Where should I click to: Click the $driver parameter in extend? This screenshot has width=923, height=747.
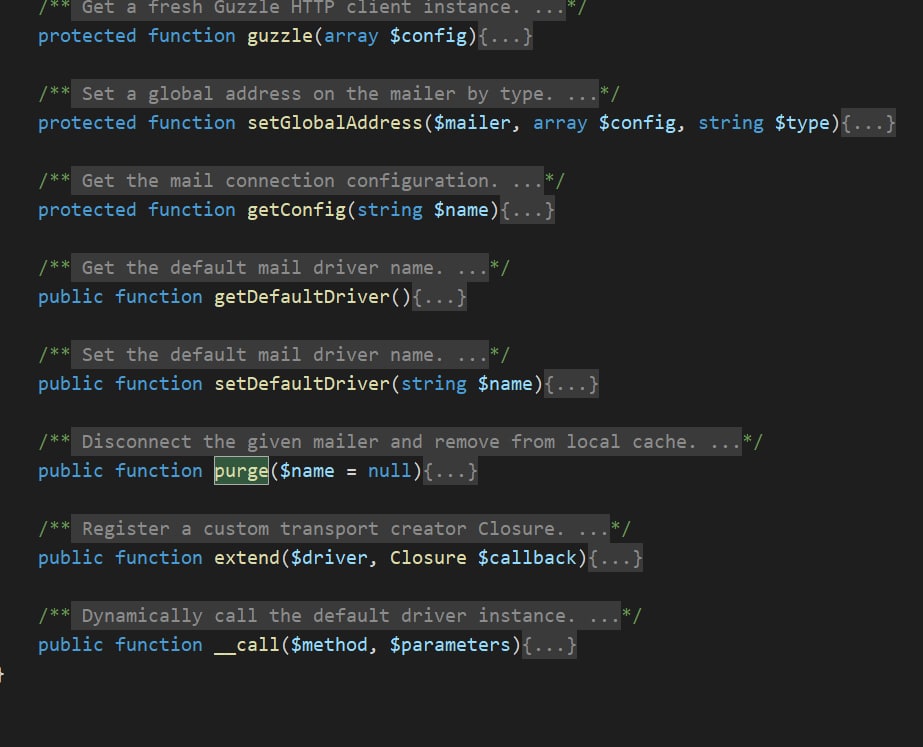pos(329,558)
